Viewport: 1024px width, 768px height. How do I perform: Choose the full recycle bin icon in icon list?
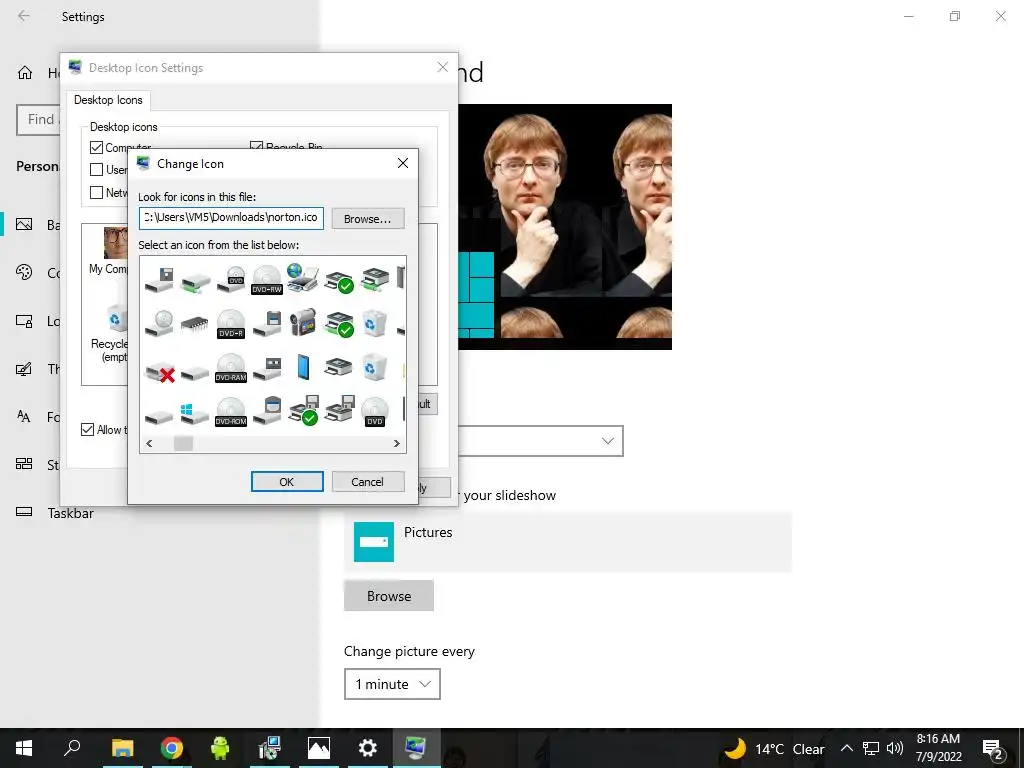(374, 323)
